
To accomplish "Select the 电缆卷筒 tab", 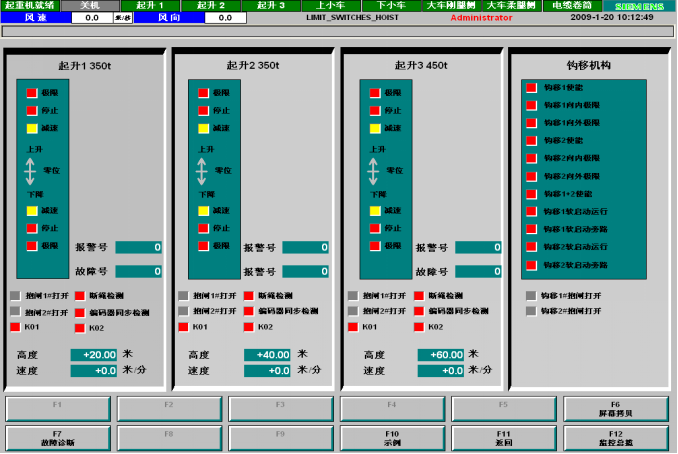I will (x=571, y=6).
